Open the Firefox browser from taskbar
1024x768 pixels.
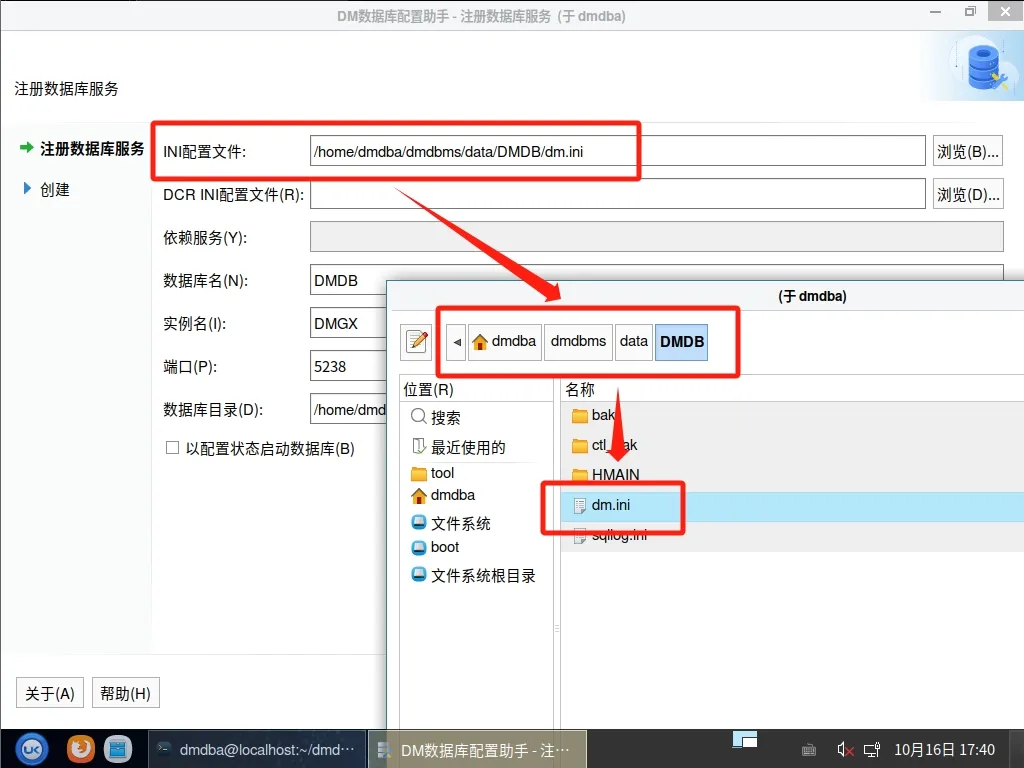(81, 748)
